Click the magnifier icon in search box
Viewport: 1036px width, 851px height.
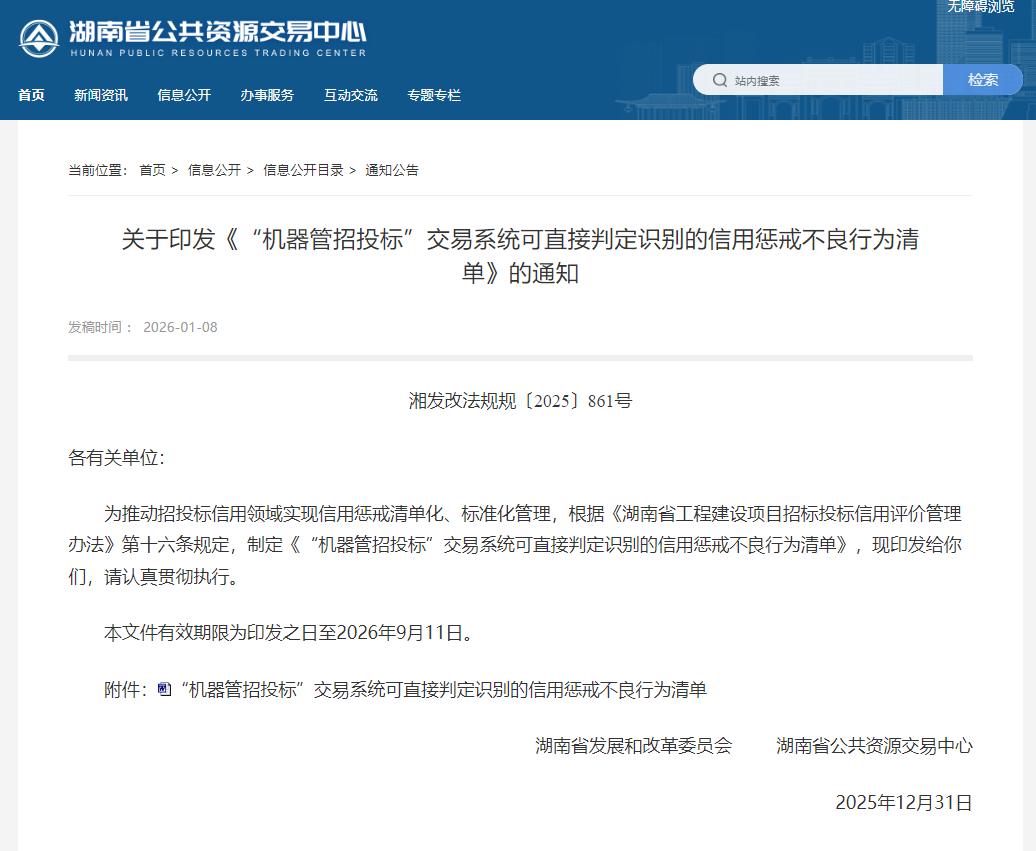pyautogui.click(x=718, y=80)
